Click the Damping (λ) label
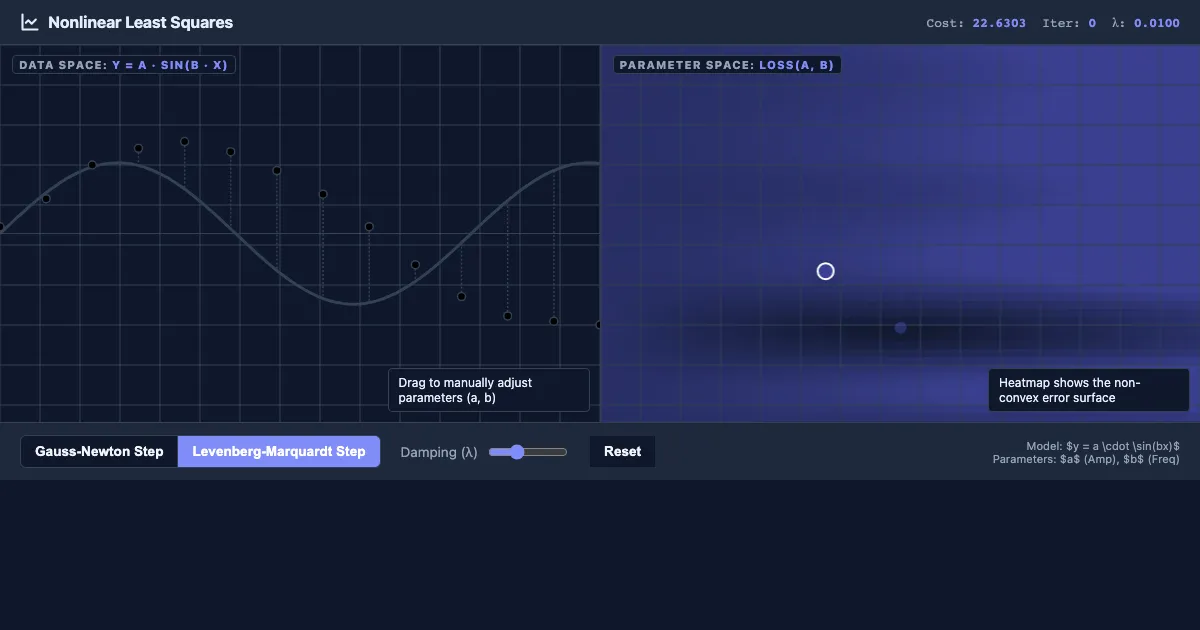This screenshot has width=1200, height=630. point(439,452)
